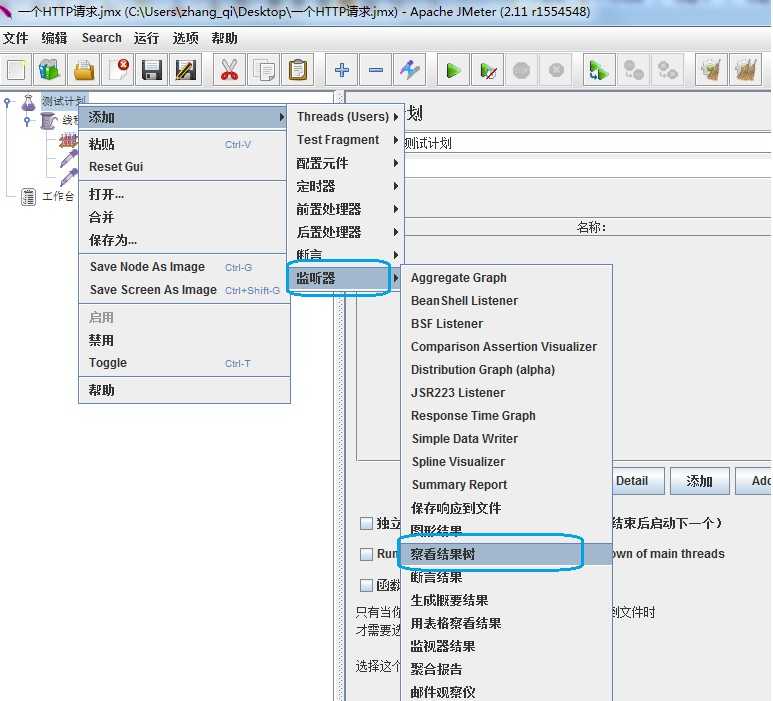Screen dimensions: 773x701
Task: Select the thread group spool icon in tree
Action: (x=48, y=120)
